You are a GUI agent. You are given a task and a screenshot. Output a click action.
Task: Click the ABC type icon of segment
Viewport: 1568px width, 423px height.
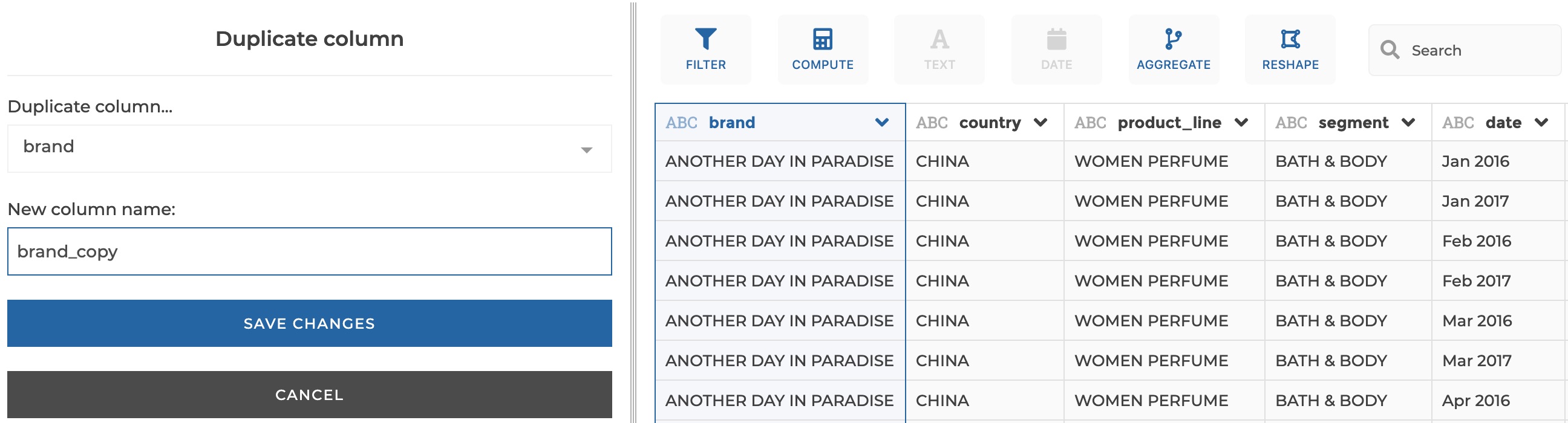(x=1290, y=123)
